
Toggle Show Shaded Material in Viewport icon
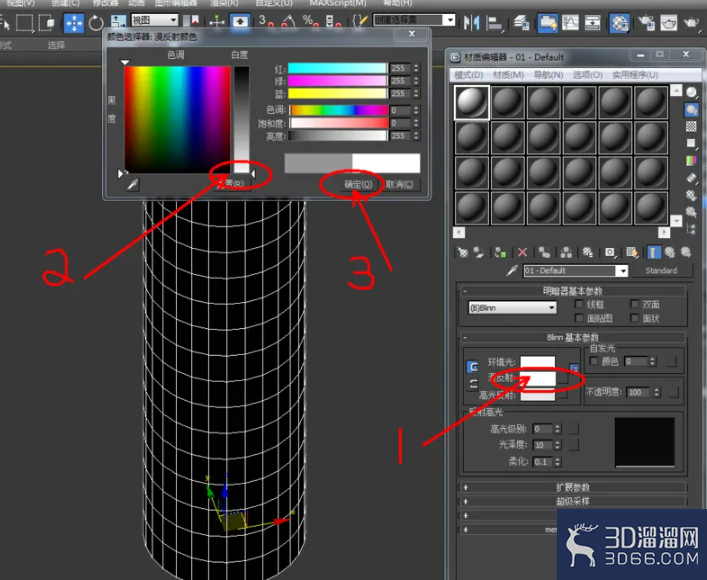point(632,252)
